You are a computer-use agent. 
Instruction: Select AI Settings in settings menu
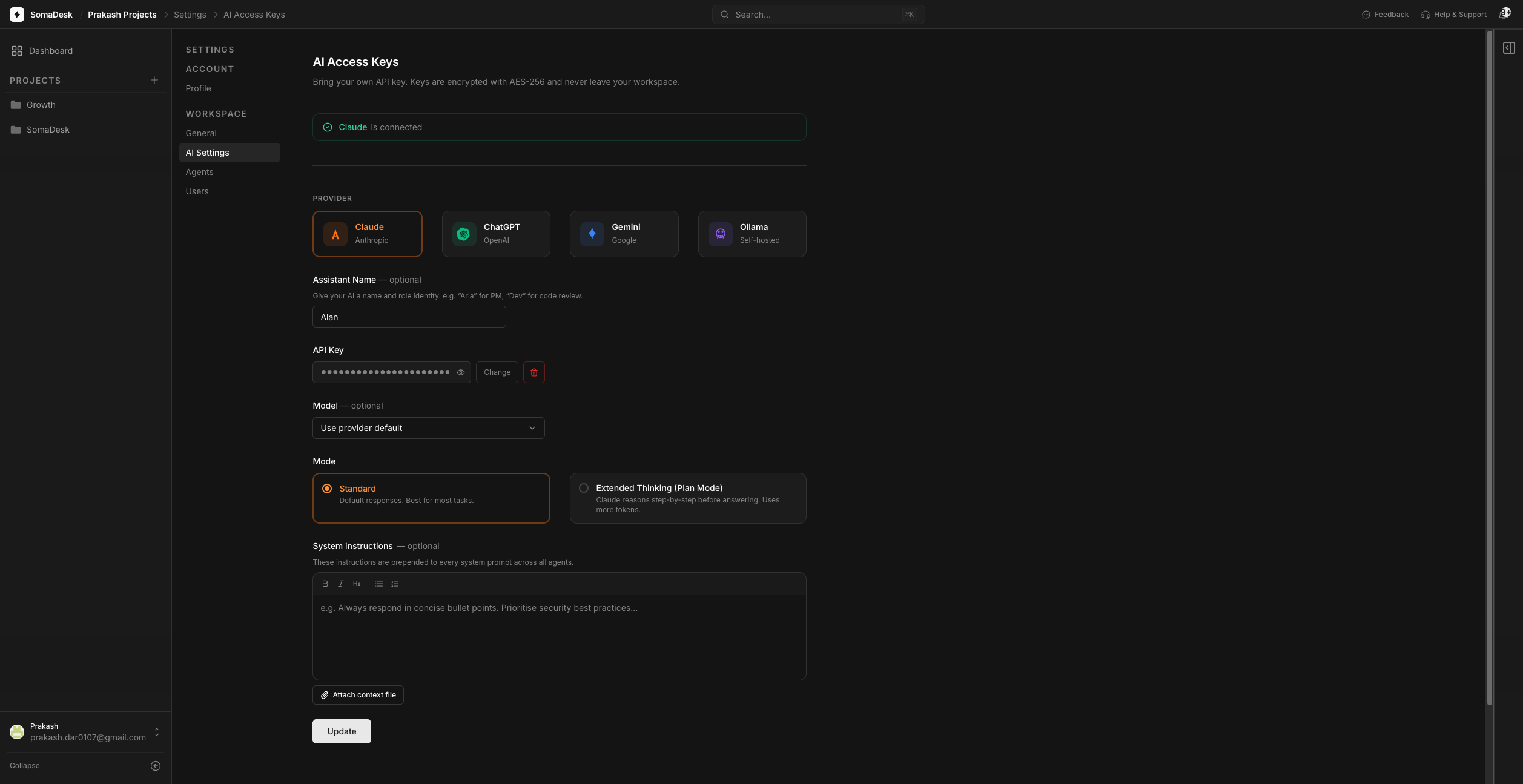tap(230, 153)
